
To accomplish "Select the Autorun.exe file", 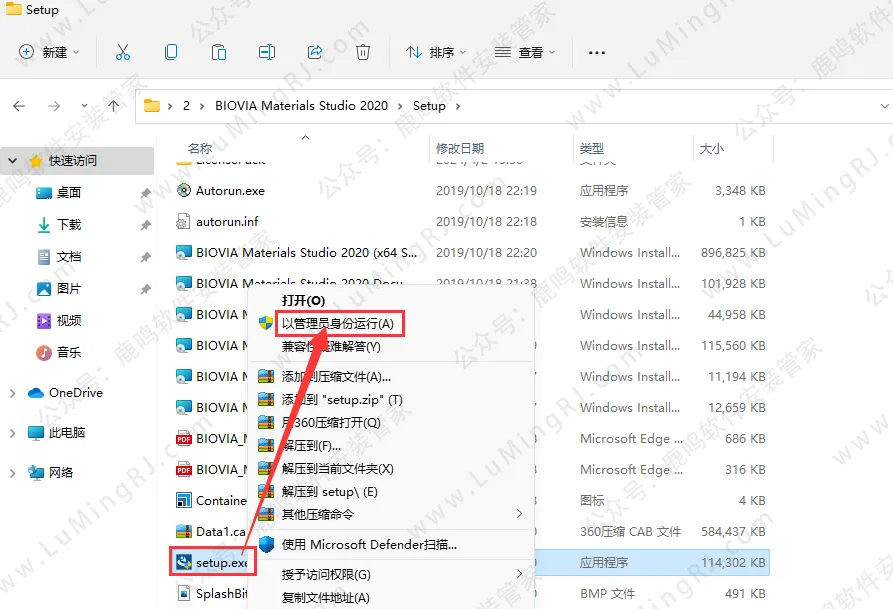I will coord(230,190).
